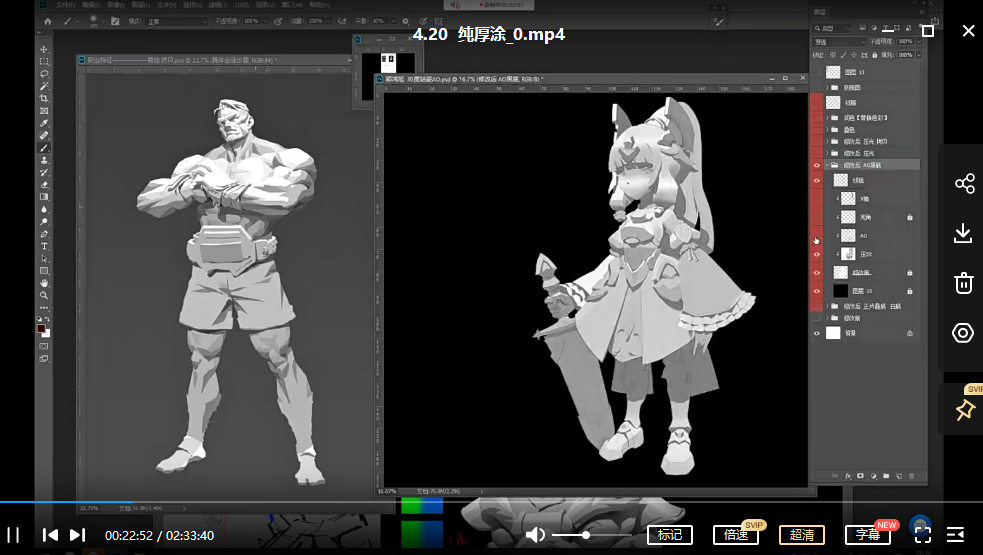The image size is (983, 555).
Task: Open the 倍速 playback speed menu
Action: [735, 535]
